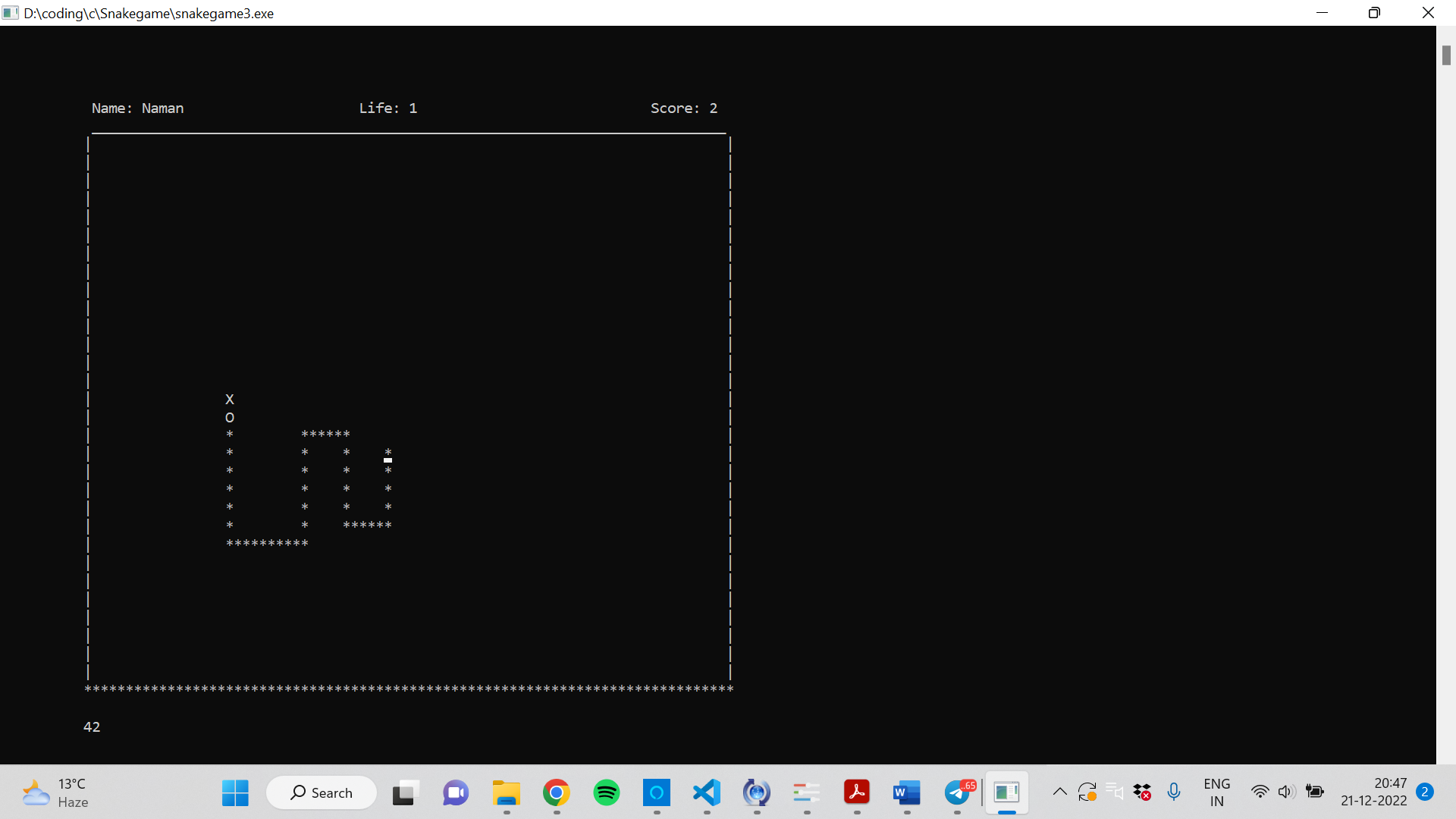Viewport: 1456px width, 819px height.
Task: Click the 'Score: 2' text in the console
Action: 683,108
